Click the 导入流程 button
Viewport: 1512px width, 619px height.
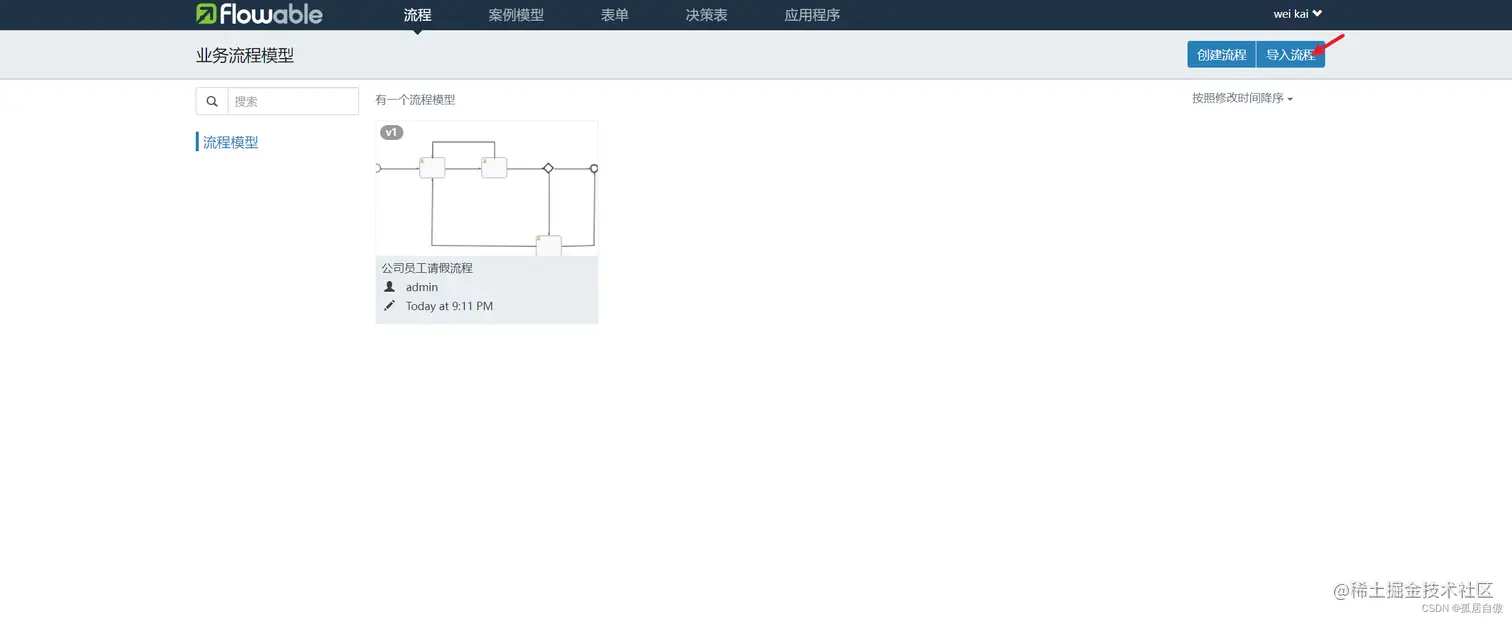click(1290, 54)
